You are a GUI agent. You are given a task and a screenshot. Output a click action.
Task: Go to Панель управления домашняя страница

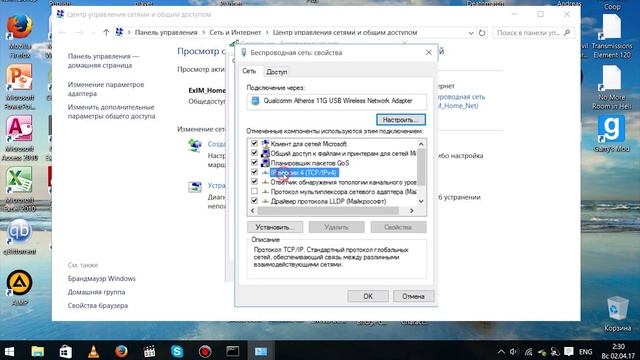click(103, 60)
